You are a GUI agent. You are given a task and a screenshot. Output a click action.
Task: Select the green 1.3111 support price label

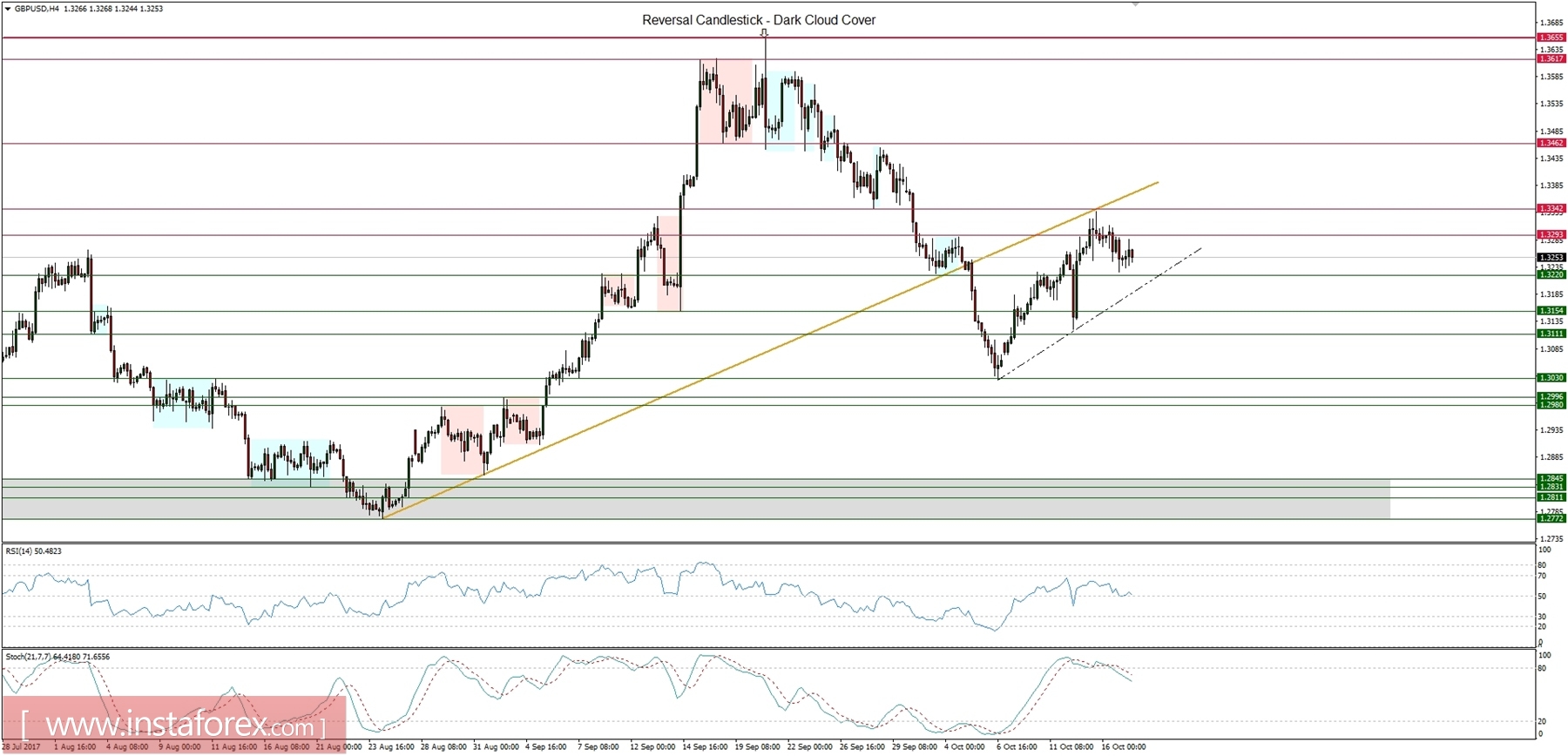pyautogui.click(x=1551, y=334)
